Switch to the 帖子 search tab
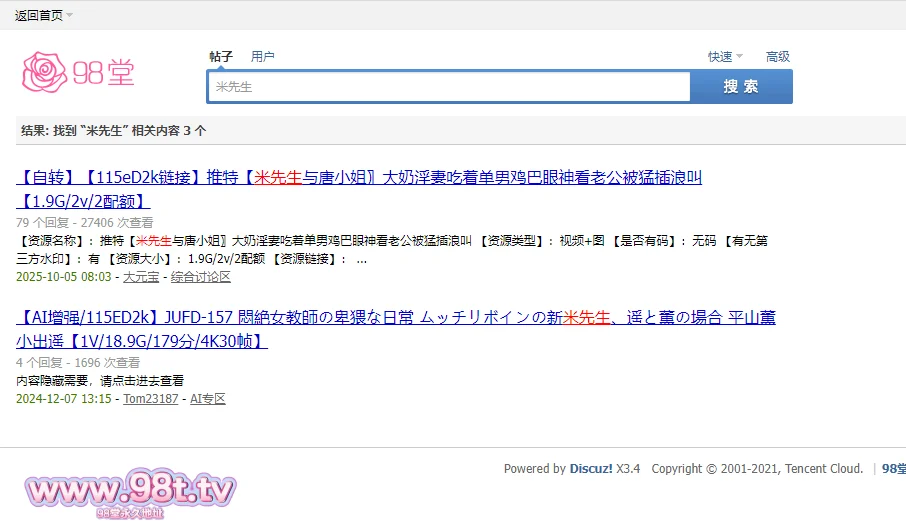 pos(221,57)
